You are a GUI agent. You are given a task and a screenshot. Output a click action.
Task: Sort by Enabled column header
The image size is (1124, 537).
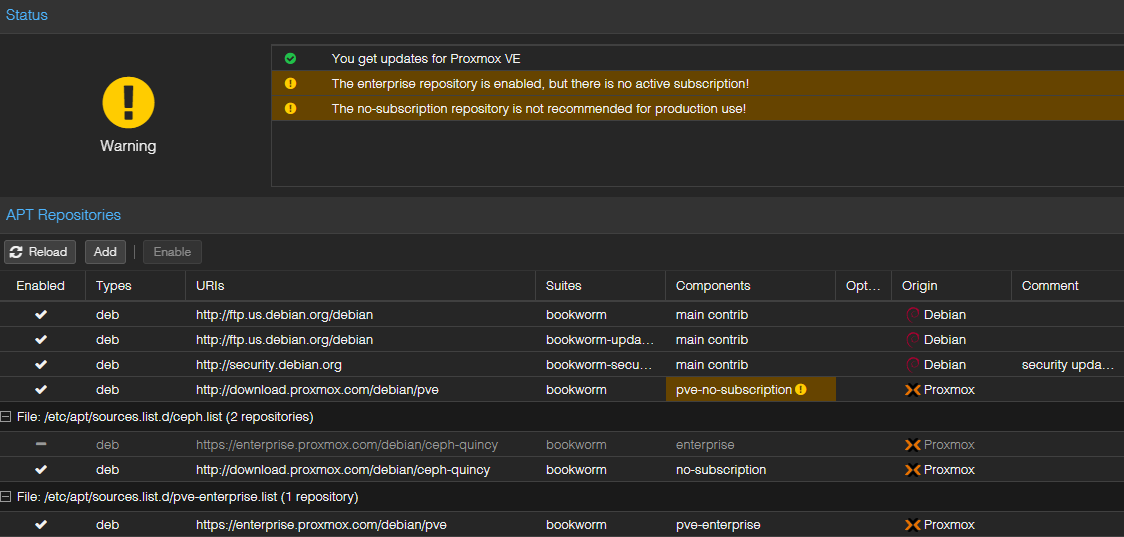pyautogui.click(x=42, y=285)
